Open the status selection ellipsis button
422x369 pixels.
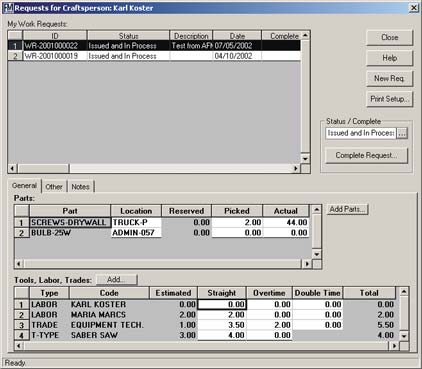point(402,133)
